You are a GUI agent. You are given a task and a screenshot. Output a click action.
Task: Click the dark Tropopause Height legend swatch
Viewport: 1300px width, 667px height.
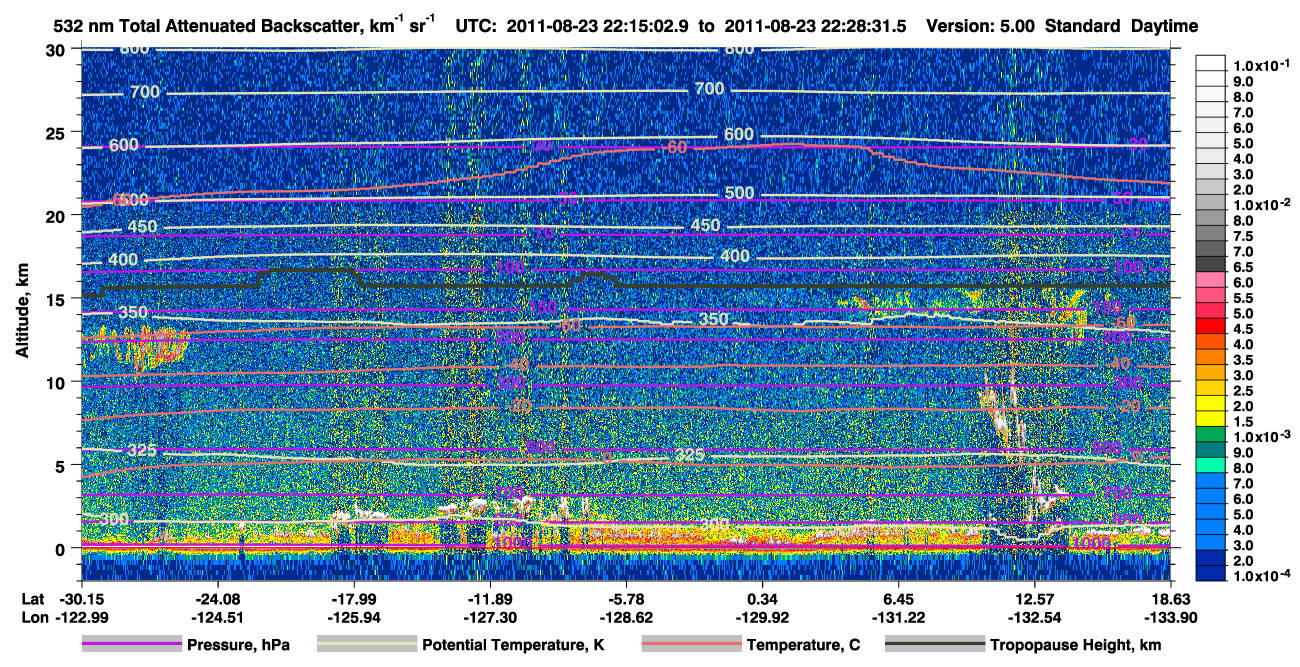pyautogui.click(x=933, y=645)
